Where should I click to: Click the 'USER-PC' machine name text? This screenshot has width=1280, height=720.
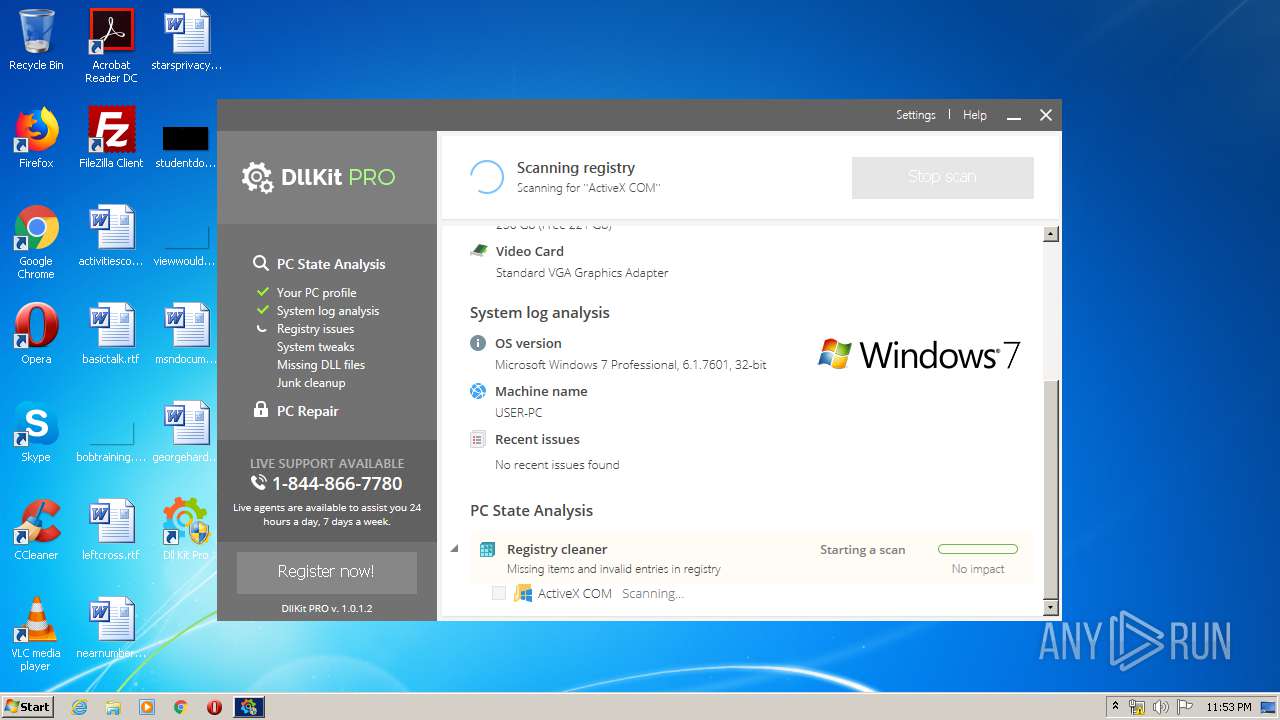(x=518, y=413)
